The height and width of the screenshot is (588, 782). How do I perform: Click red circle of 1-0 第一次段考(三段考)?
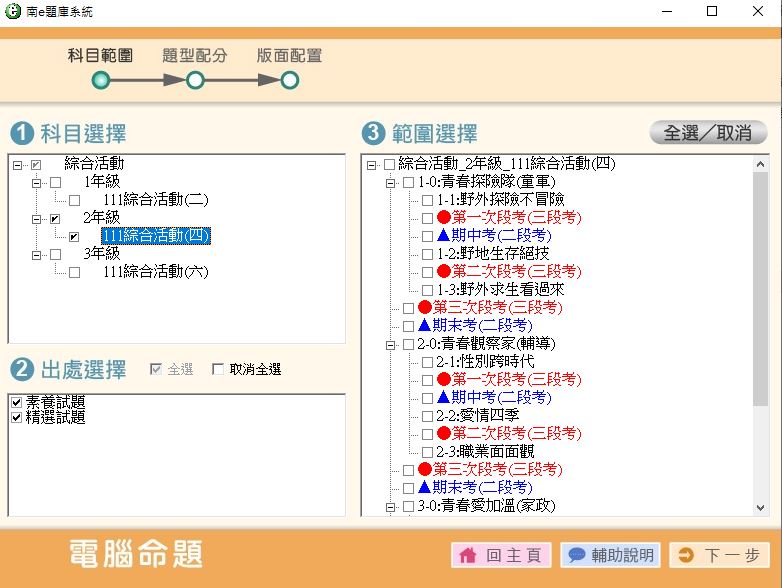[x=444, y=217]
